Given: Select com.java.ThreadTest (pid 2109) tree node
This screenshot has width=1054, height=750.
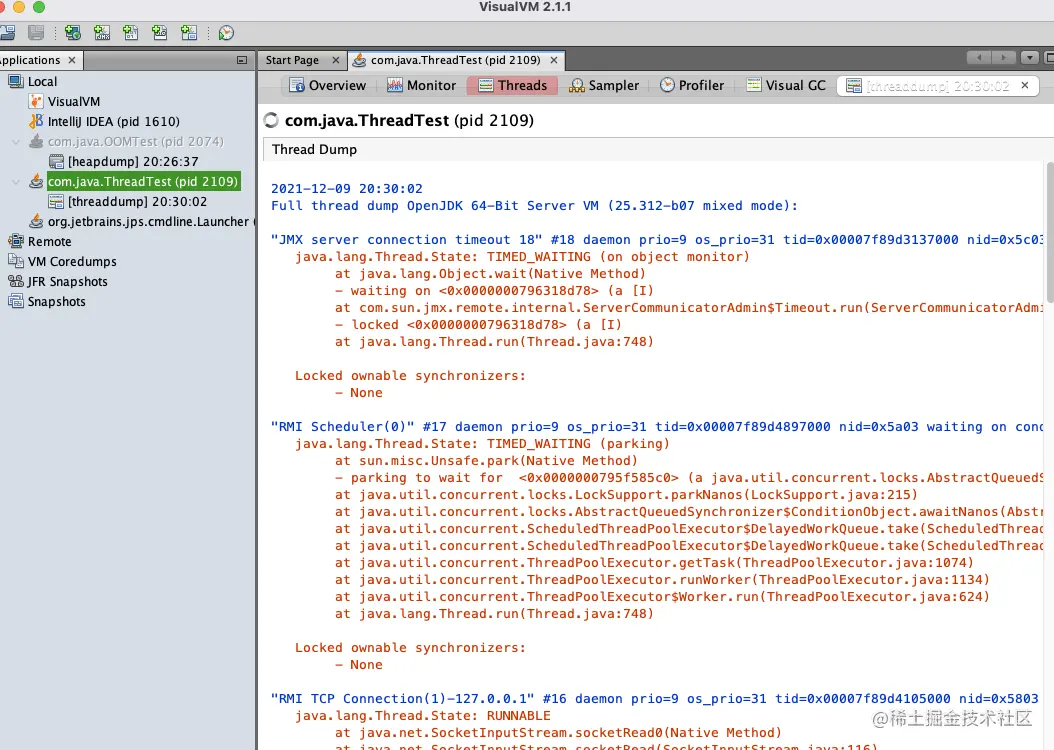Looking at the screenshot, I should [143, 181].
